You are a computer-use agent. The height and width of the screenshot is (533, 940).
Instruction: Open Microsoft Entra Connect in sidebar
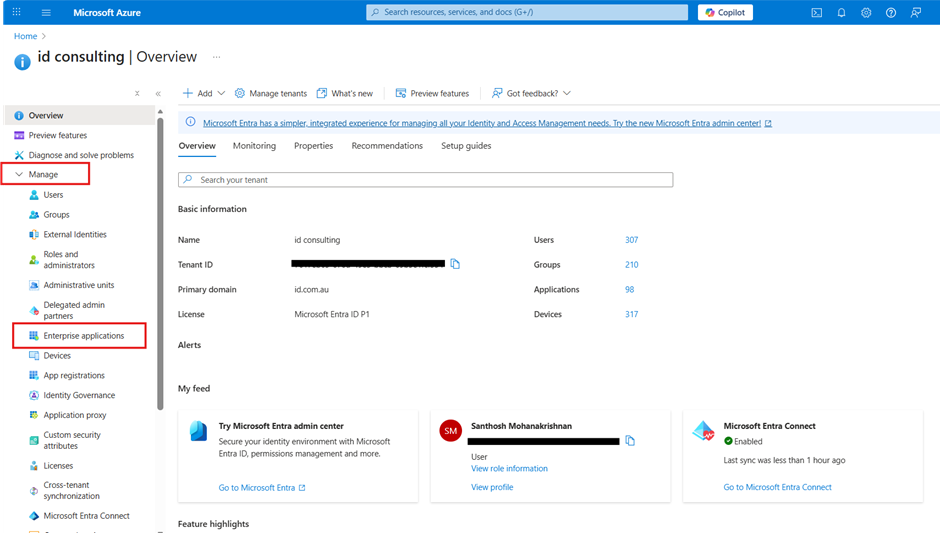pos(79,516)
